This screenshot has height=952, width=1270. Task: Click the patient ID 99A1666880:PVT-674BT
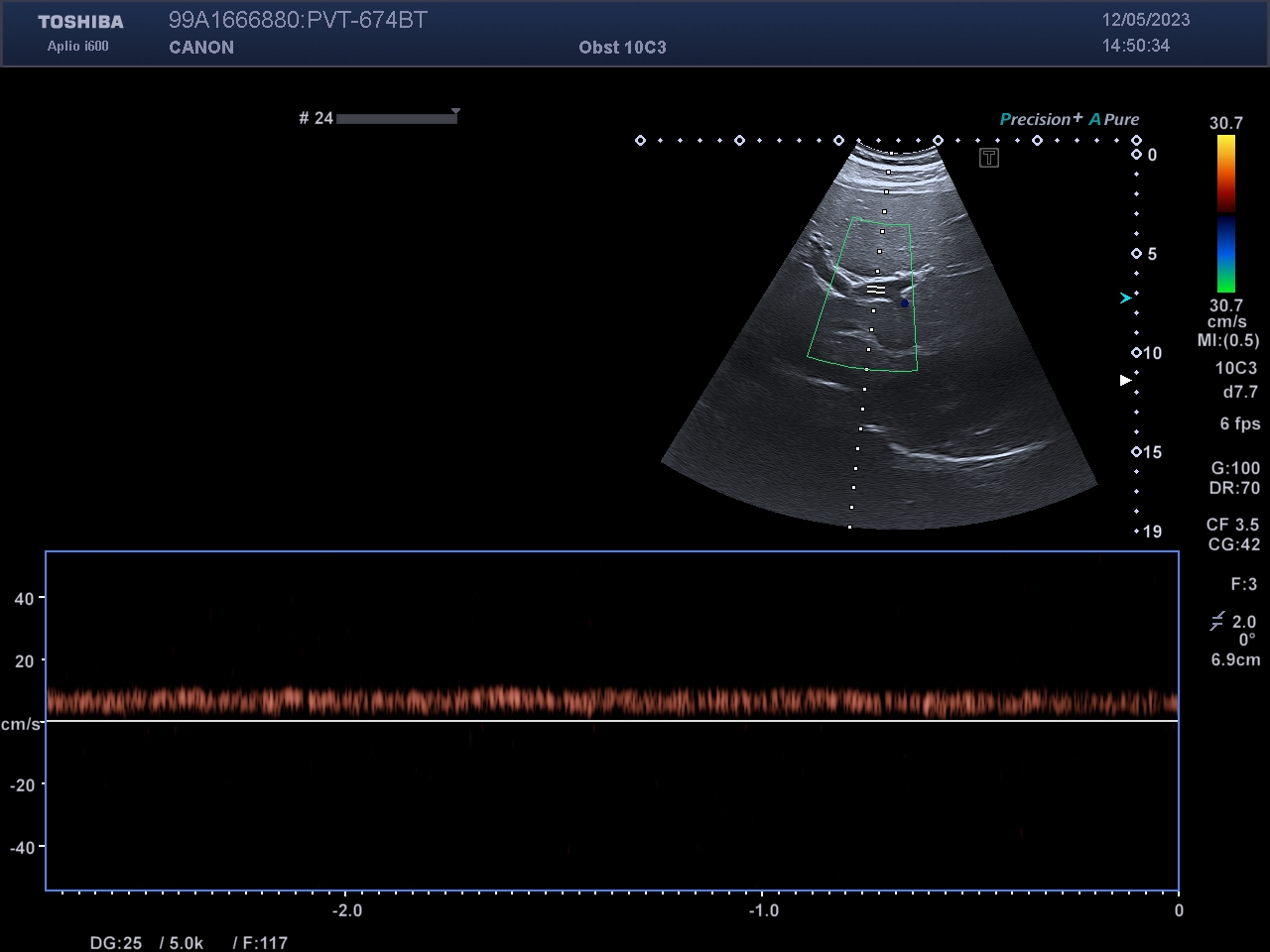[x=298, y=20]
